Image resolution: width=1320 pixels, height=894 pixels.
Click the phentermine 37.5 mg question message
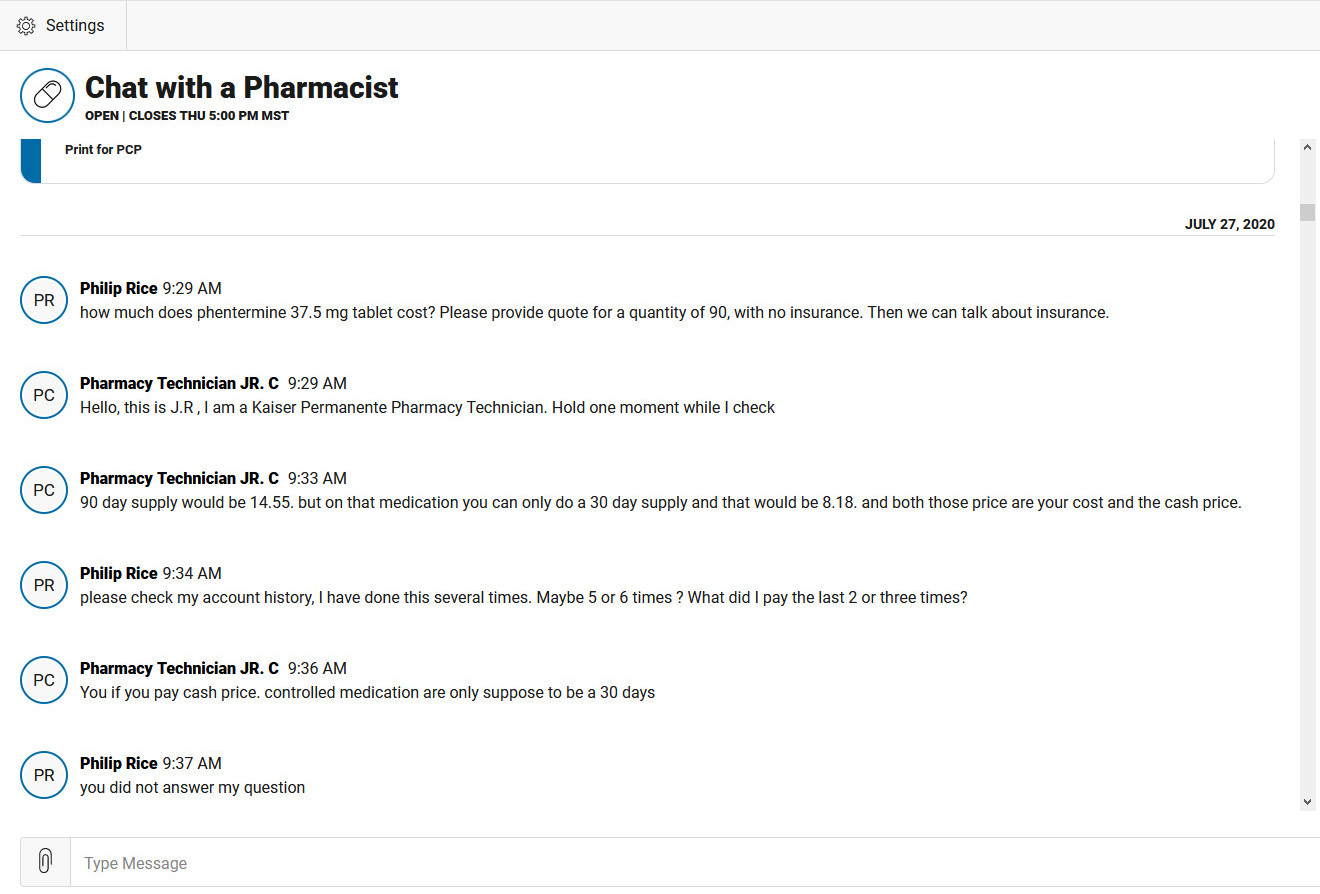(x=594, y=312)
